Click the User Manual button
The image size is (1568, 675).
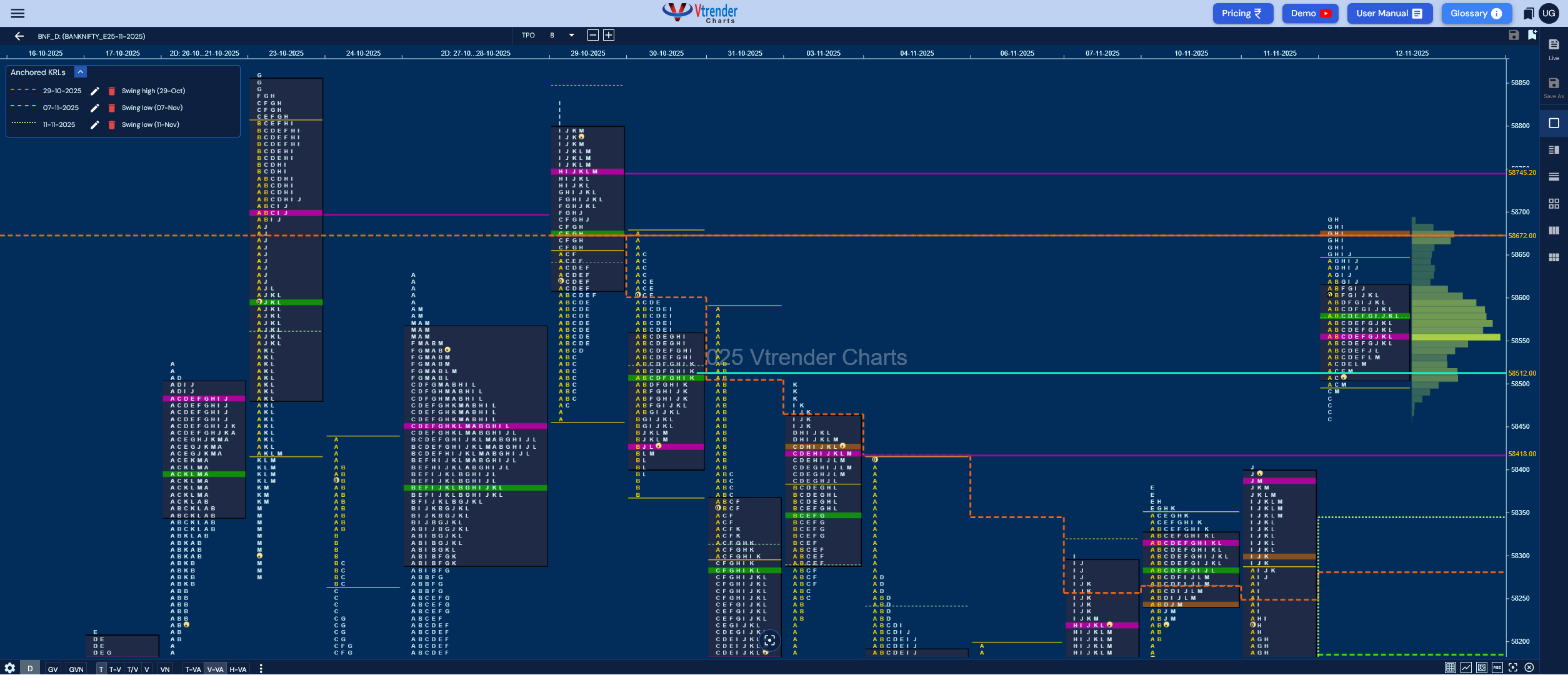pyautogui.click(x=1389, y=13)
